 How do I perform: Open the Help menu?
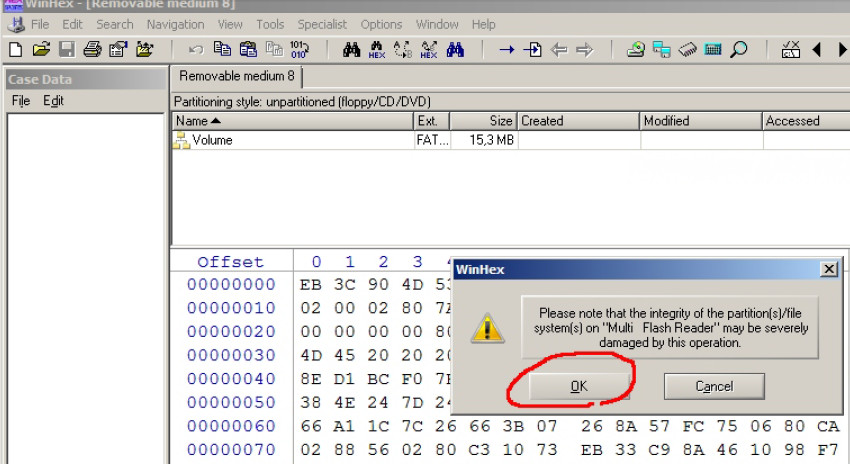click(483, 24)
